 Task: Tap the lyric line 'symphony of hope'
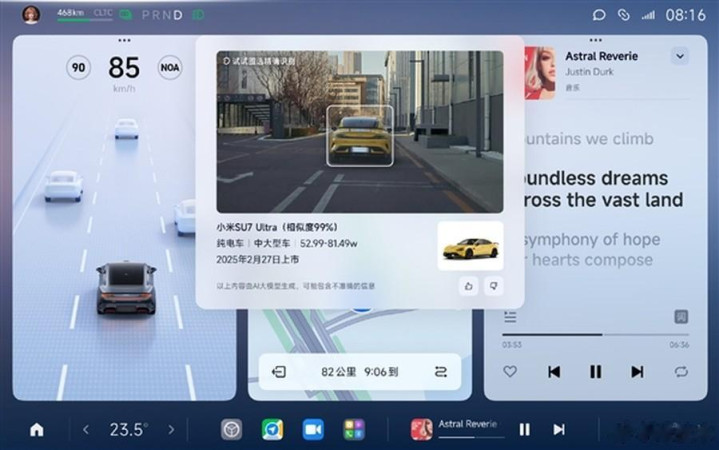[592, 239]
